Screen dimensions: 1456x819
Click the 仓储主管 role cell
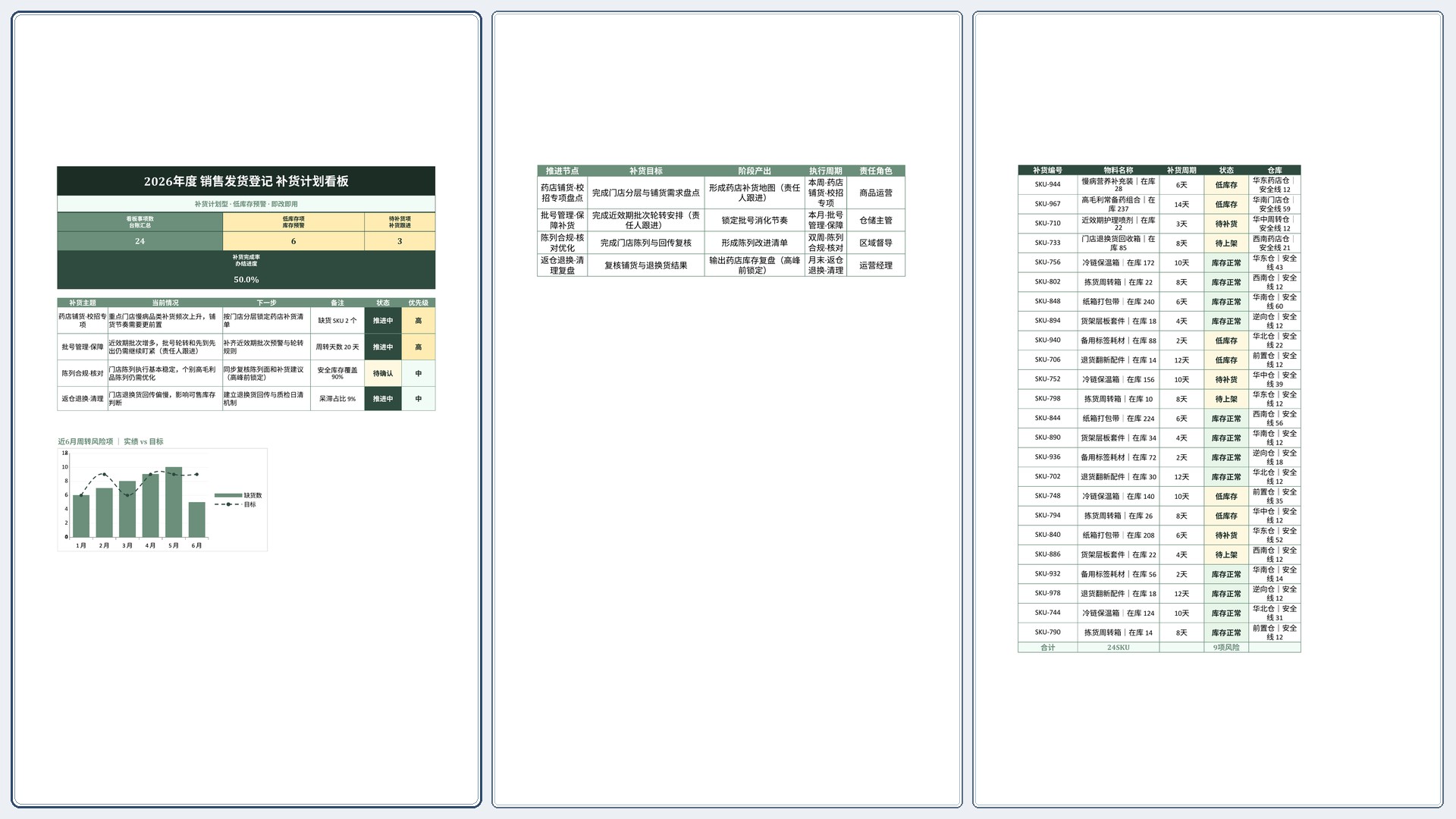pyautogui.click(x=876, y=220)
